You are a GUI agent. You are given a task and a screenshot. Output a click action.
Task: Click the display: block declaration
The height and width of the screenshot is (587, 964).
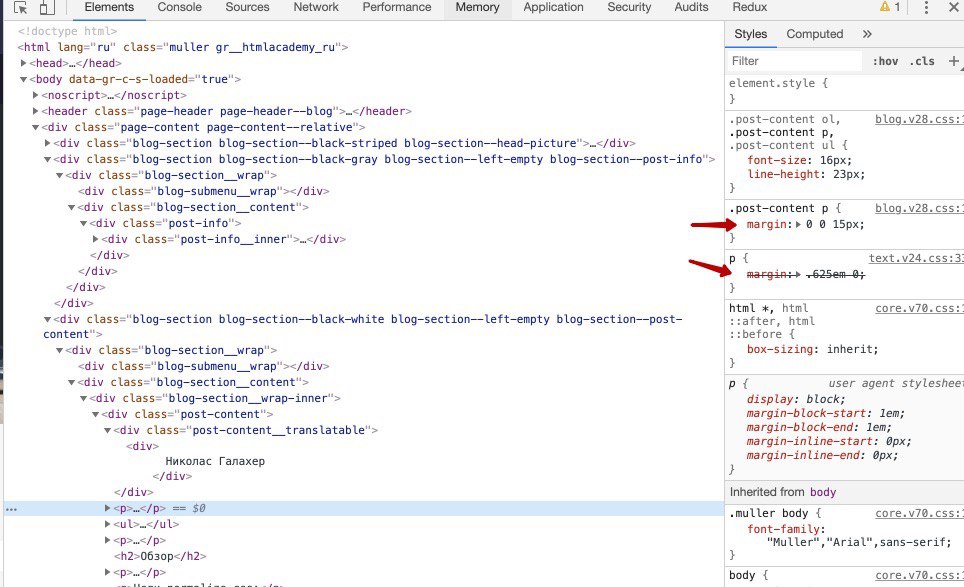tap(796, 400)
